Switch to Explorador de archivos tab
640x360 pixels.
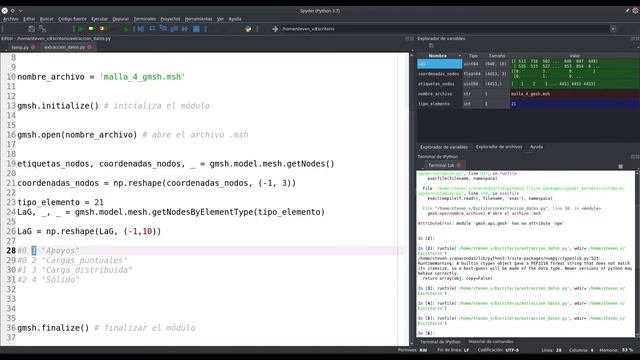pos(499,147)
